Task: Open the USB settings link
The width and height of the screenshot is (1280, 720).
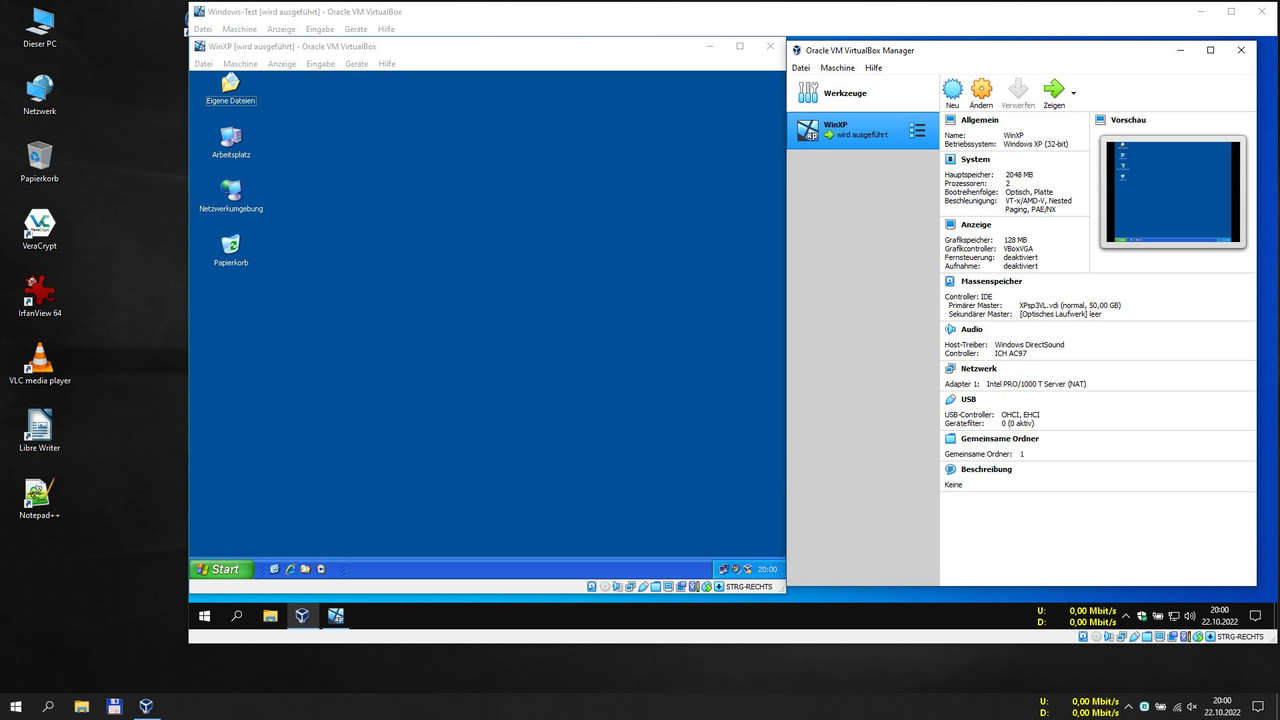Action: click(968, 399)
